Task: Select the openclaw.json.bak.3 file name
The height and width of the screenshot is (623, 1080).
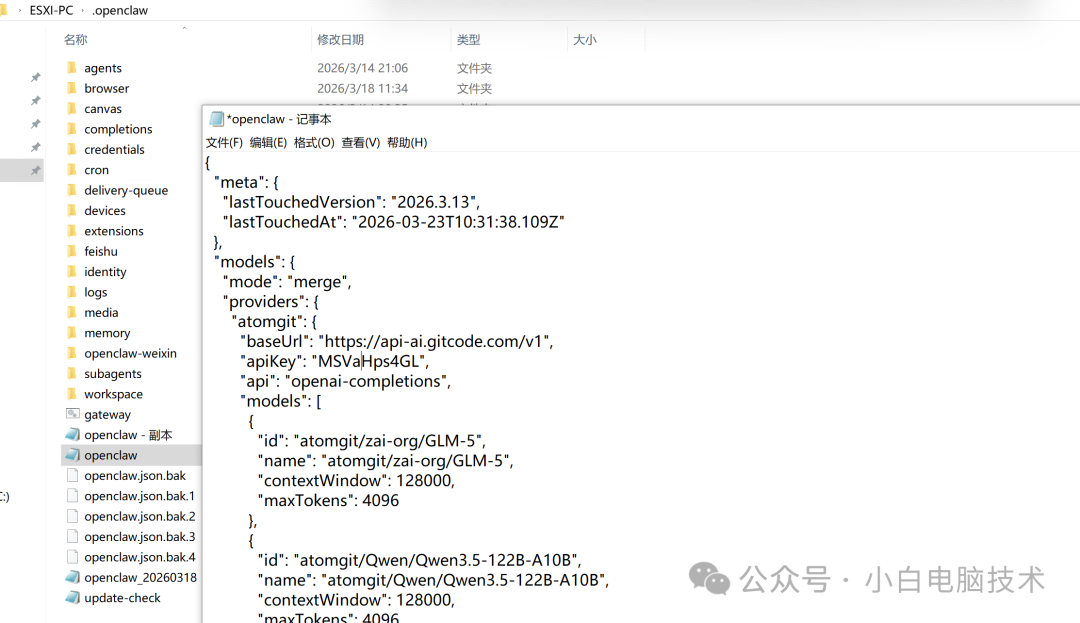Action: click(x=140, y=536)
